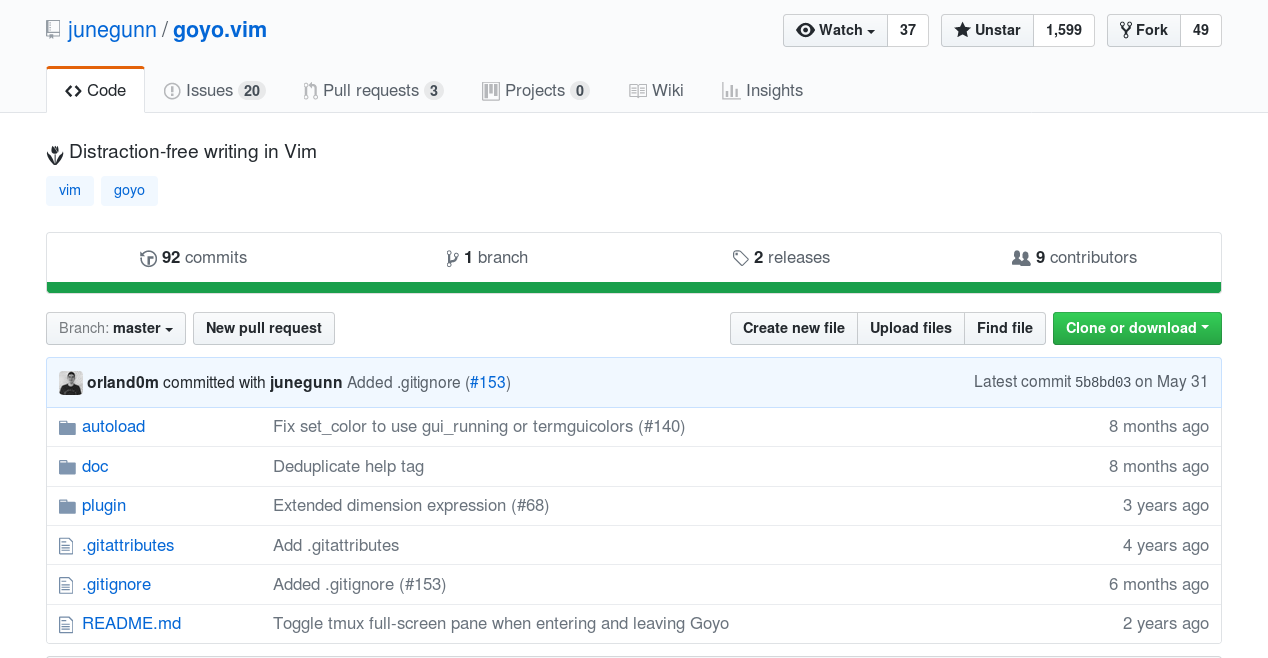The height and width of the screenshot is (658, 1268).
Task: Click the Issues count badge 20
Action: [252, 91]
